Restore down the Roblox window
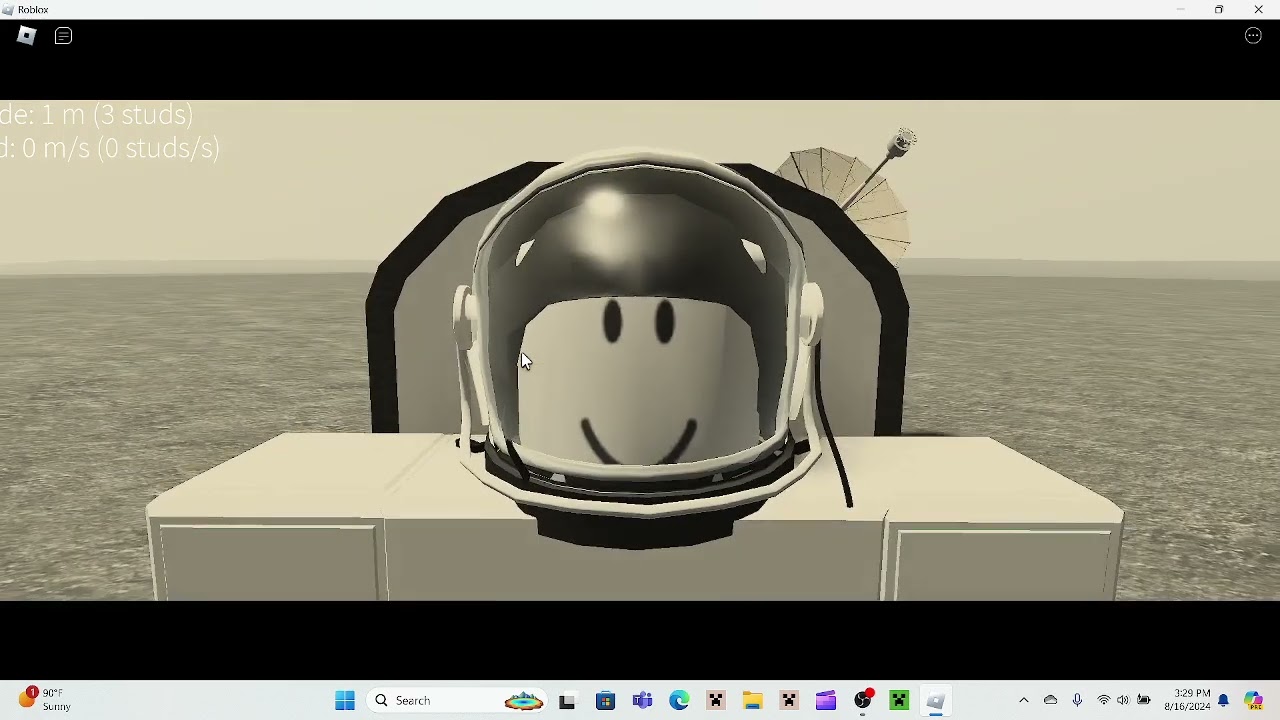This screenshot has height=720, width=1280. coord(1219,9)
